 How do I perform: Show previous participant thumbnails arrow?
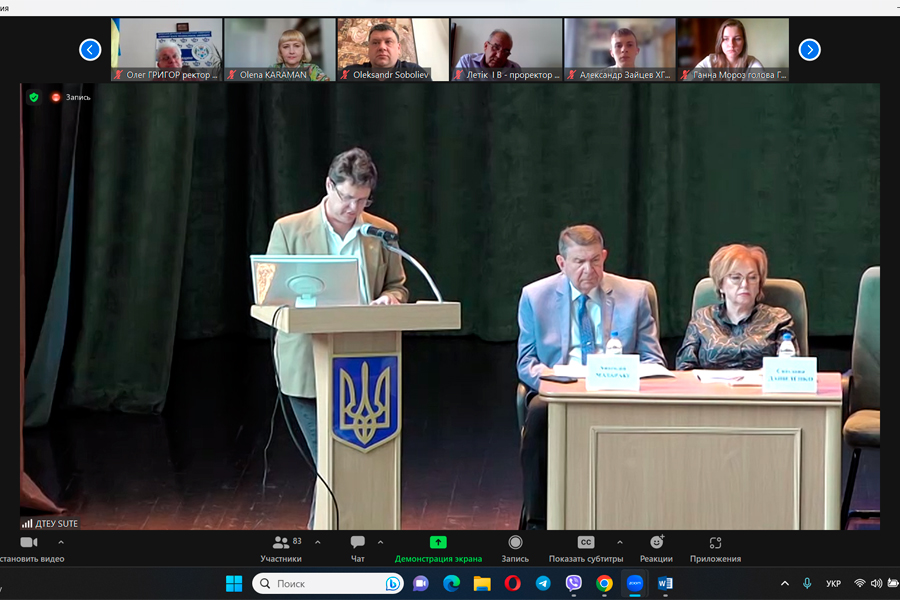click(90, 49)
